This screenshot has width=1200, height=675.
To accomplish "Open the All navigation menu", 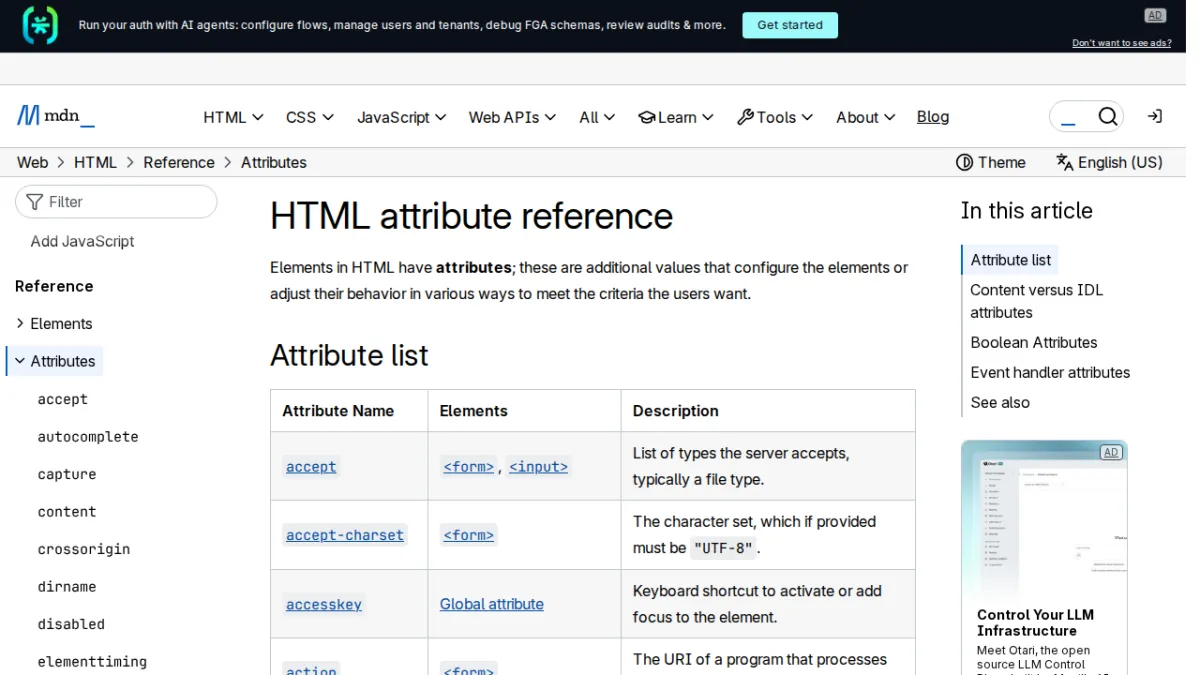I will (x=597, y=117).
